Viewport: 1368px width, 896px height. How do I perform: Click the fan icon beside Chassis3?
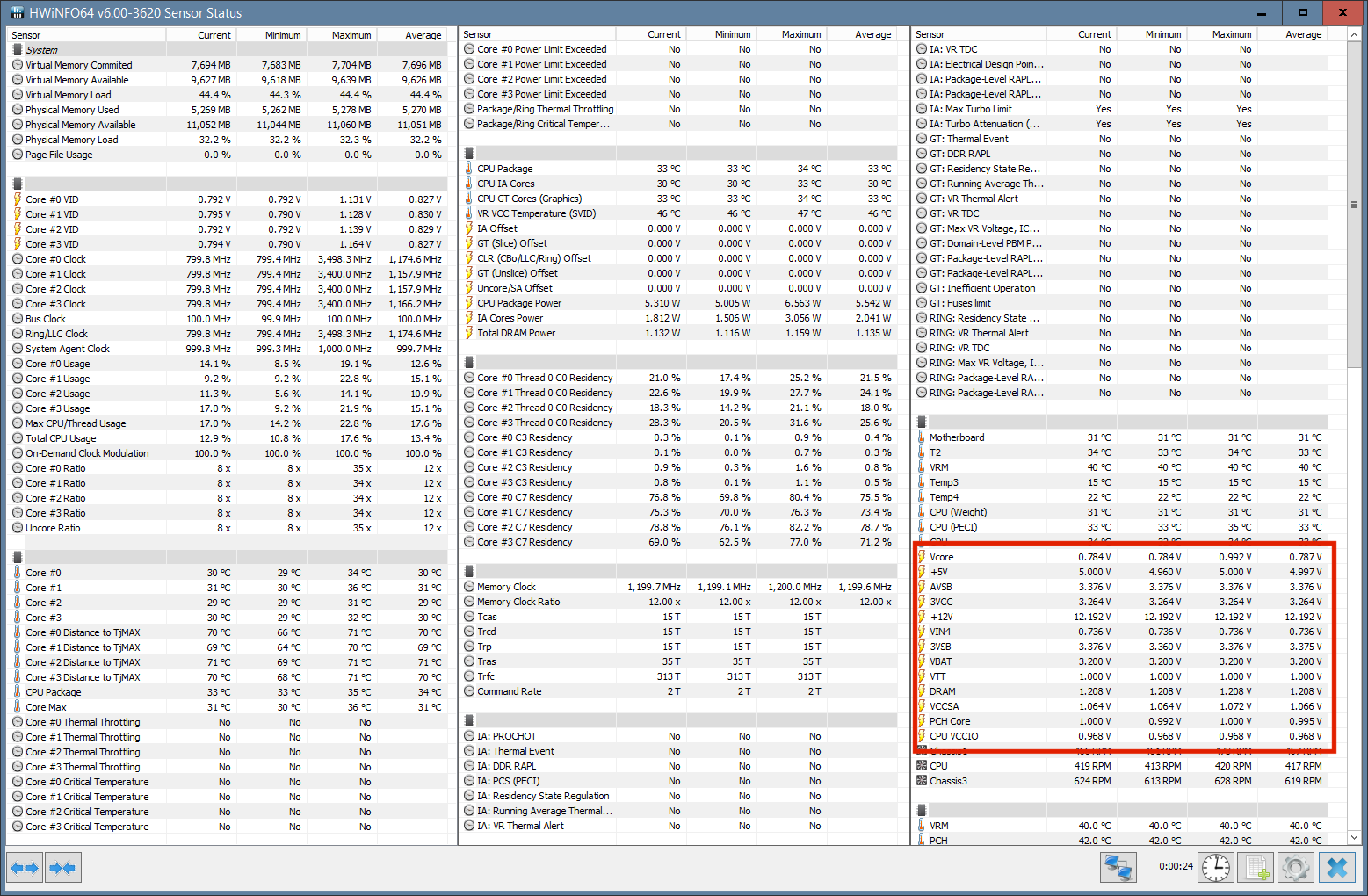pyautogui.click(x=922, y=781)
